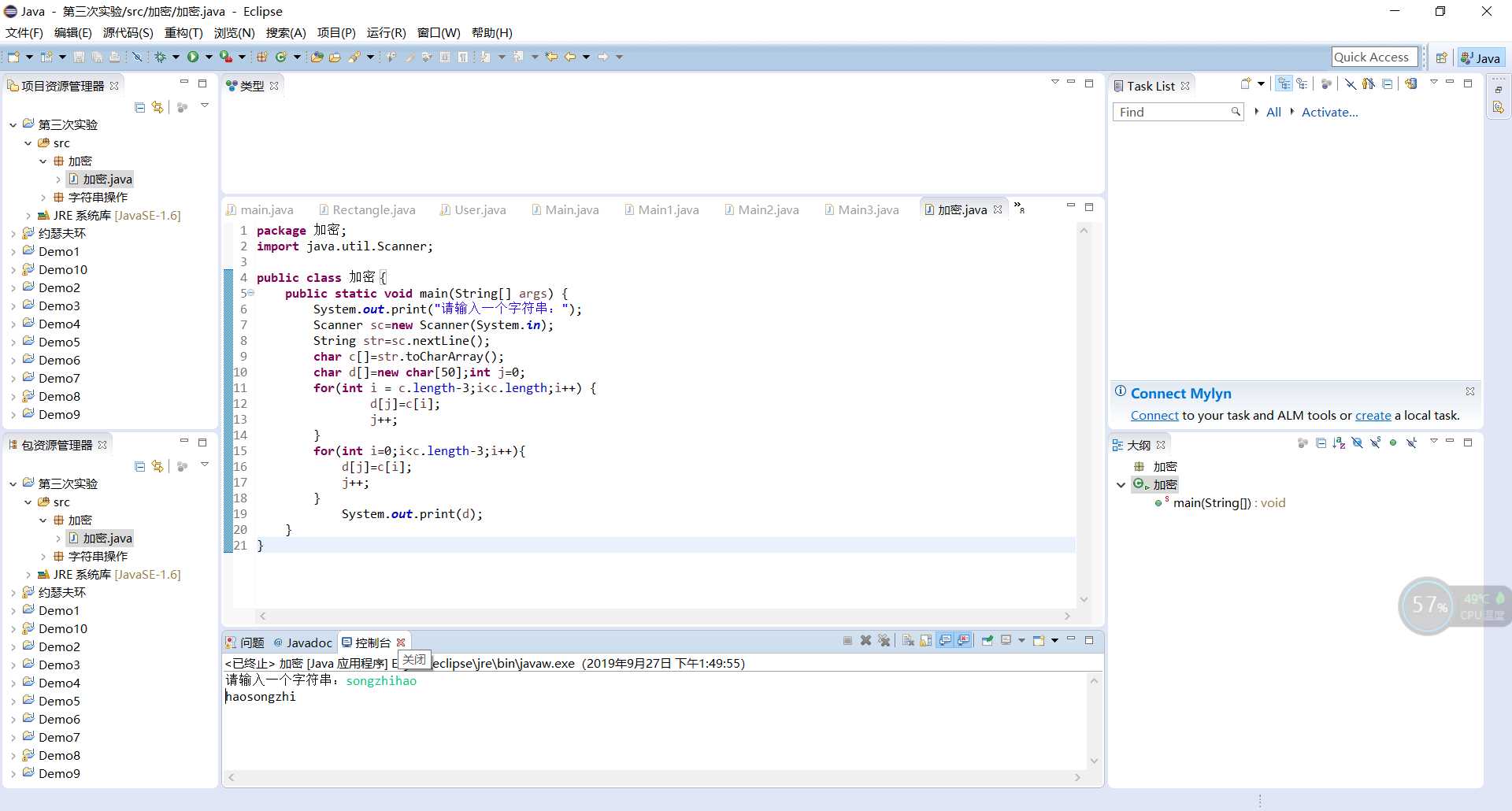Screen dimensions: 1512x811
Task: Click the Debug (bug) toolbar icon
Action: 160,57
